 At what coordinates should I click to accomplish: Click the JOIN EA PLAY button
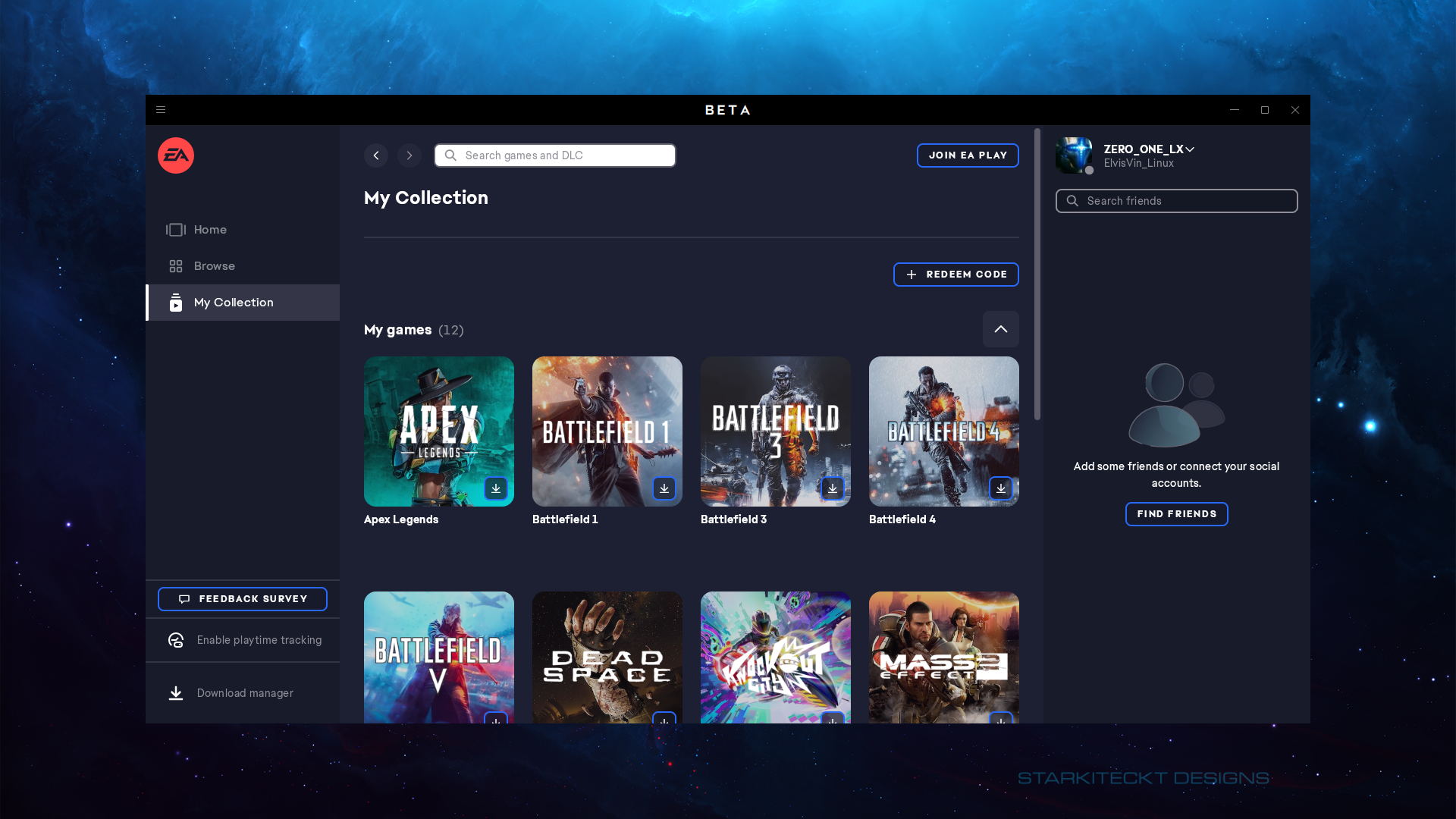click(x=967, y=155)
